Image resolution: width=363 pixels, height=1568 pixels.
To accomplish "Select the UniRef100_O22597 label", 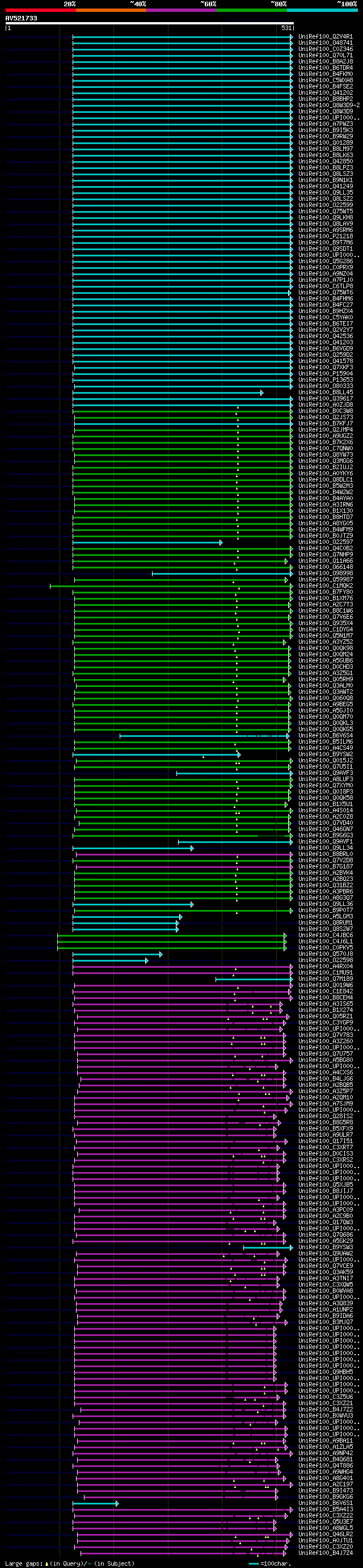I will point(325,542).
